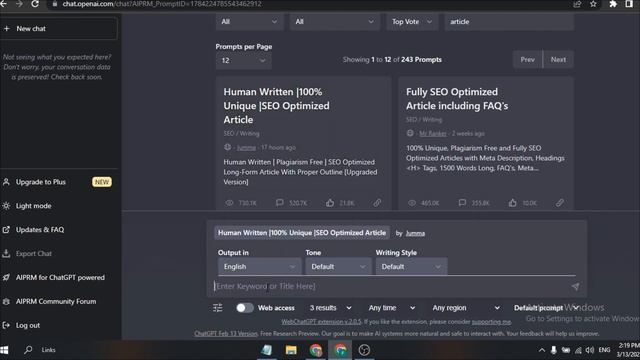640x360 pixels.
Task: Change Prompts per Page dropdown value 12
Action: 244,60
